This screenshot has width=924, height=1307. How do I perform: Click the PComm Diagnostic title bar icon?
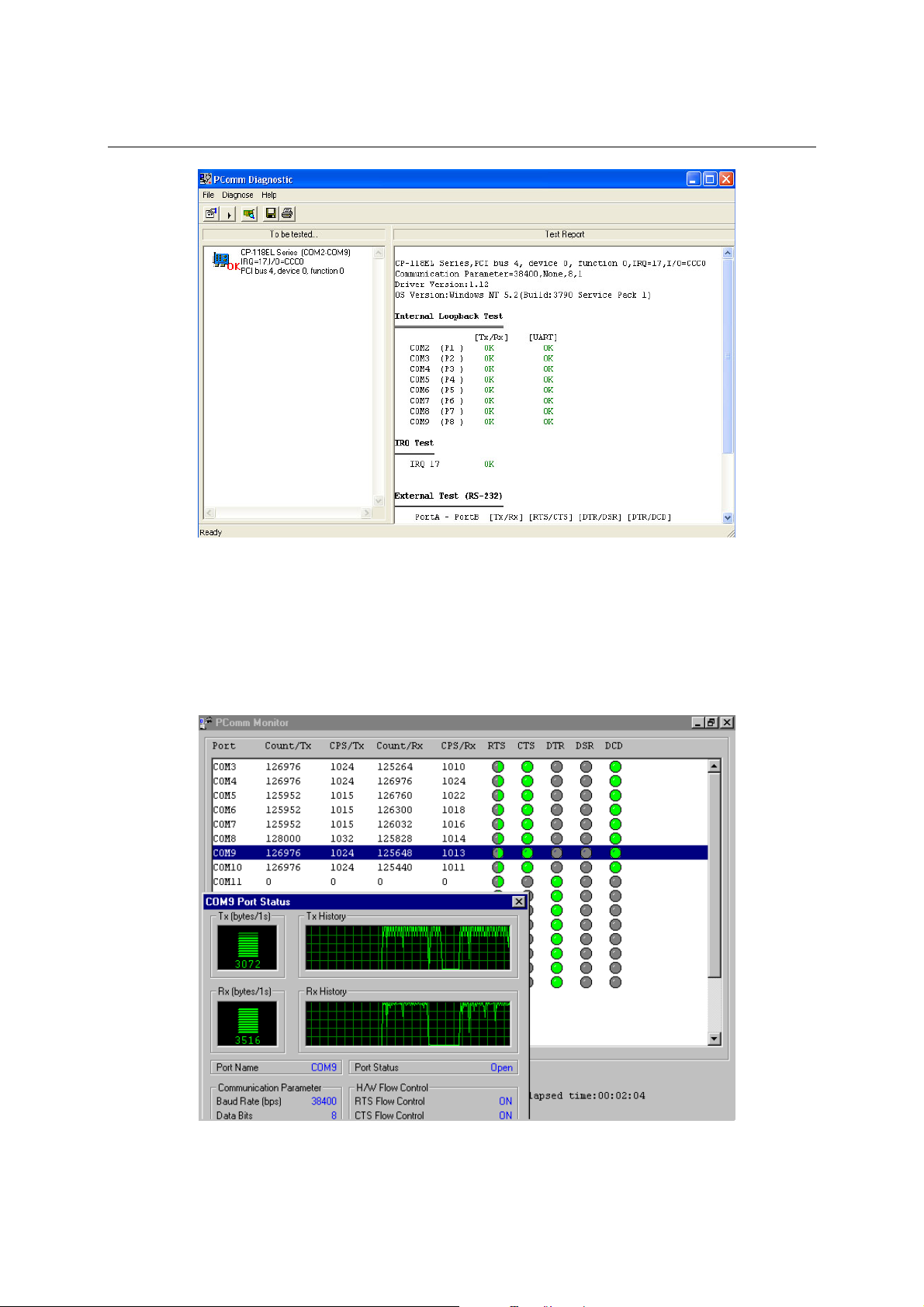point(206,179)
